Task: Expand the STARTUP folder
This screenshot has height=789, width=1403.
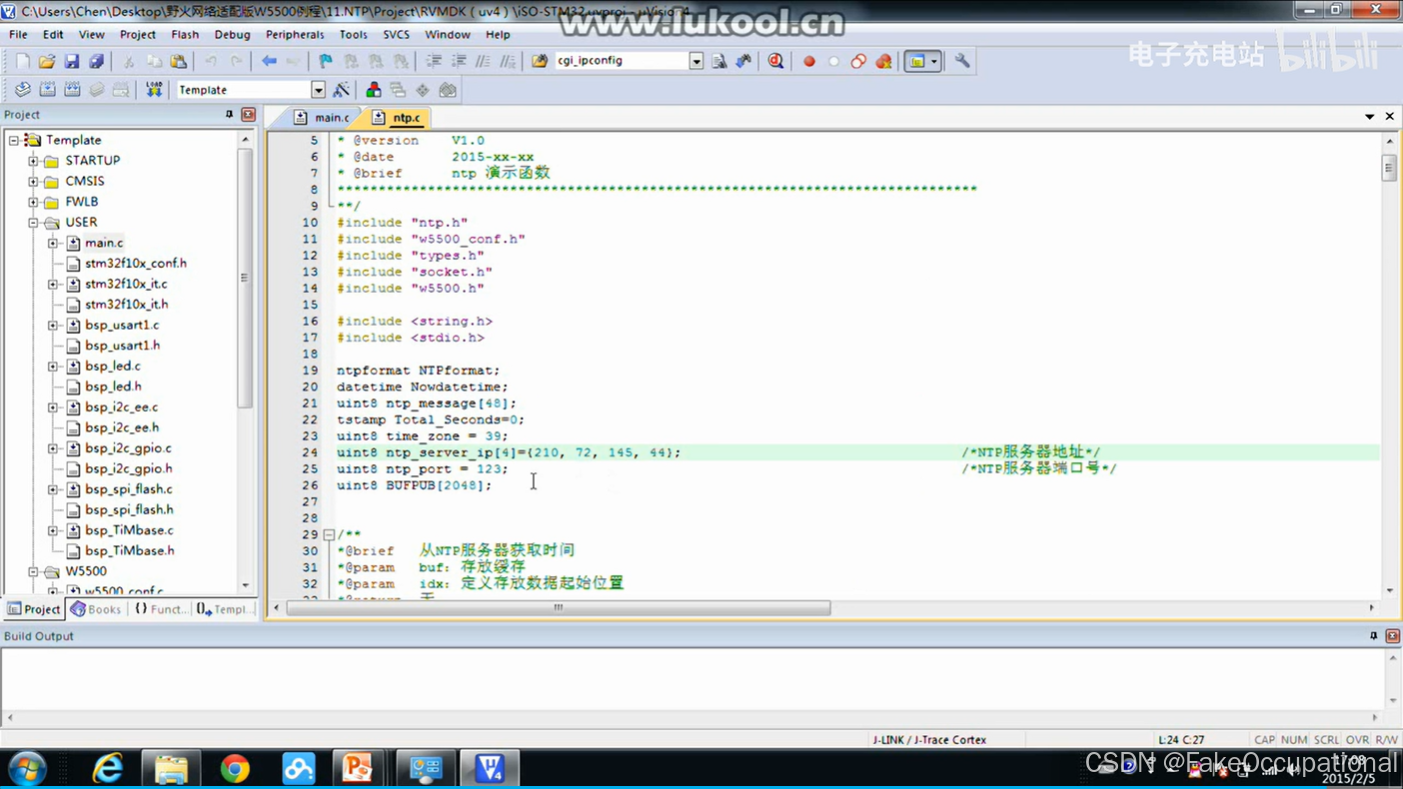Action: [x=33, y=161]
